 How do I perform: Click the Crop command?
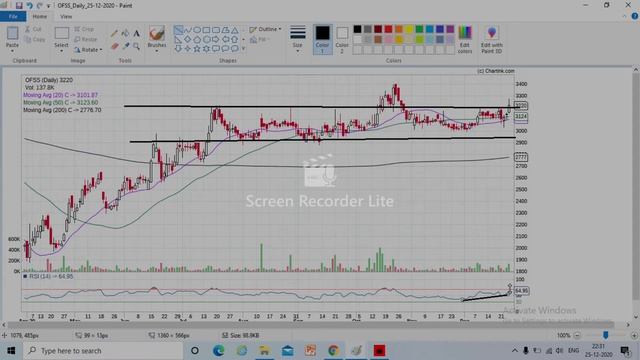[84, 29]
